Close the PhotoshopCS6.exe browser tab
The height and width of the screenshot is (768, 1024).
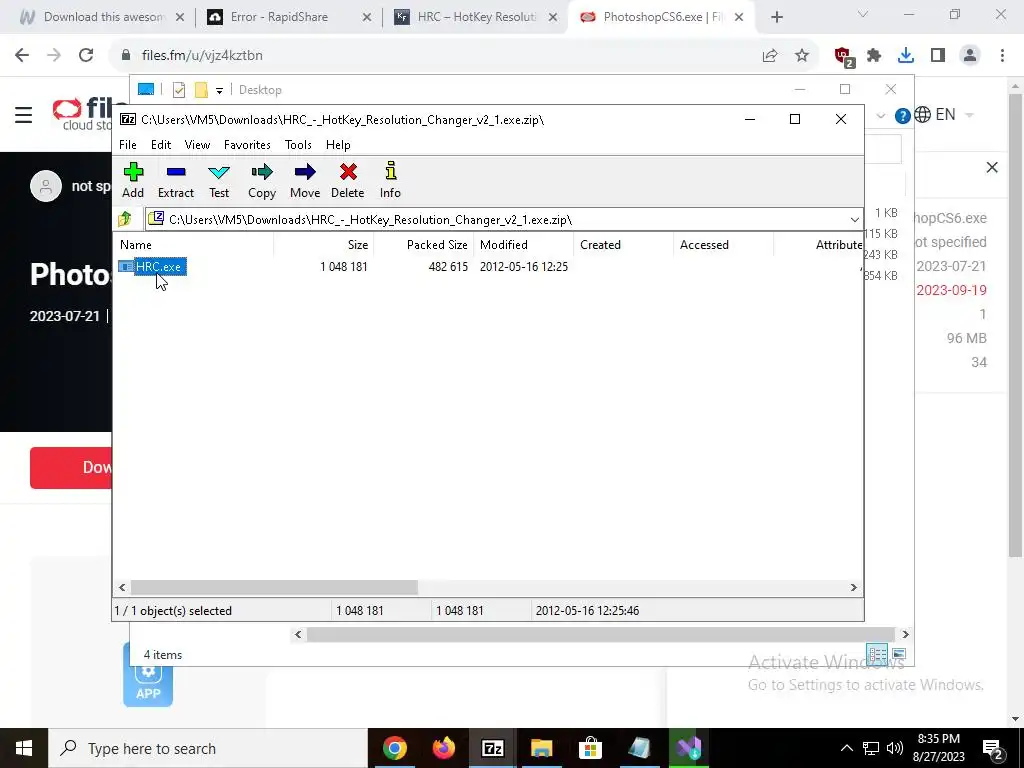coord(739,17)
